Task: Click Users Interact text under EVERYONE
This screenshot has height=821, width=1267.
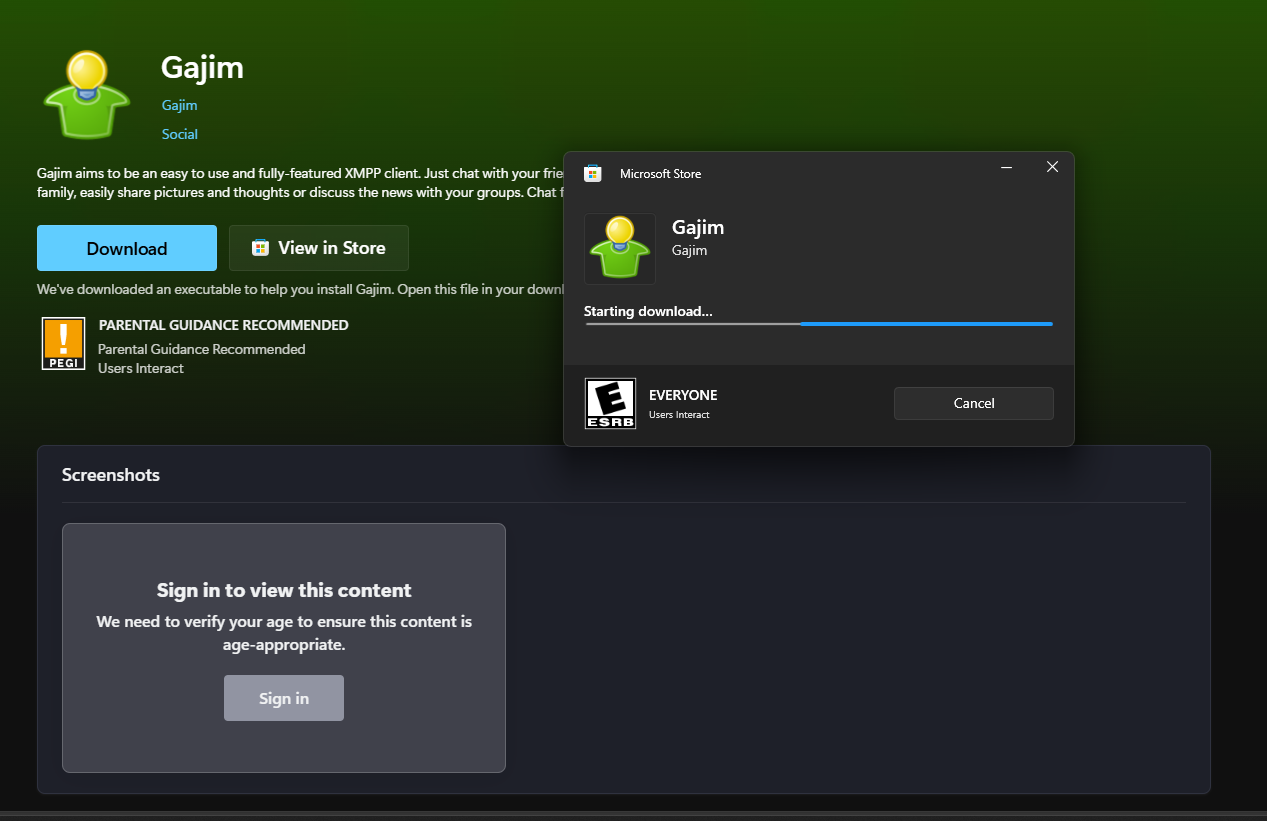Action: coord(679,415)
